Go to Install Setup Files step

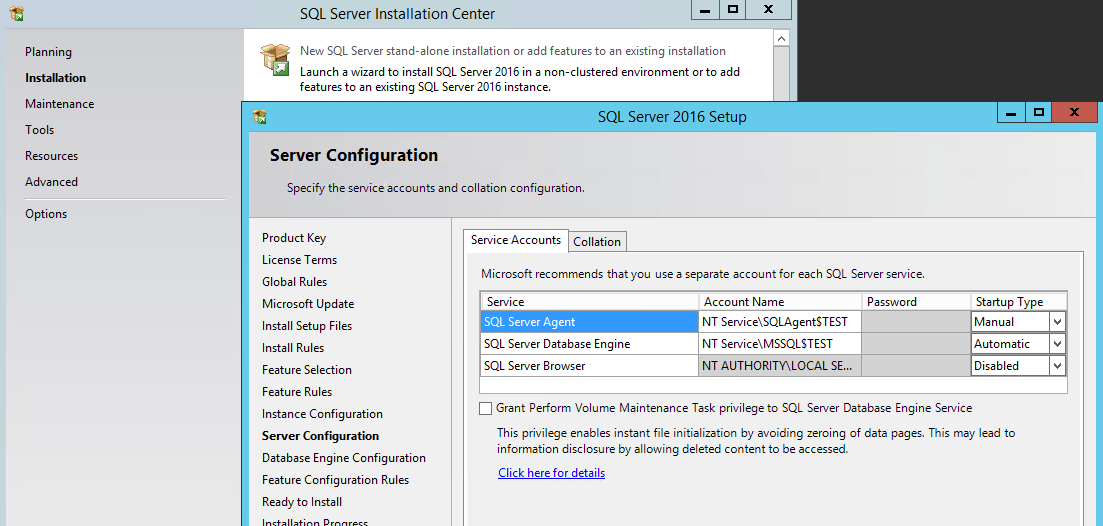pyautogui.click(x=307, y=326)
